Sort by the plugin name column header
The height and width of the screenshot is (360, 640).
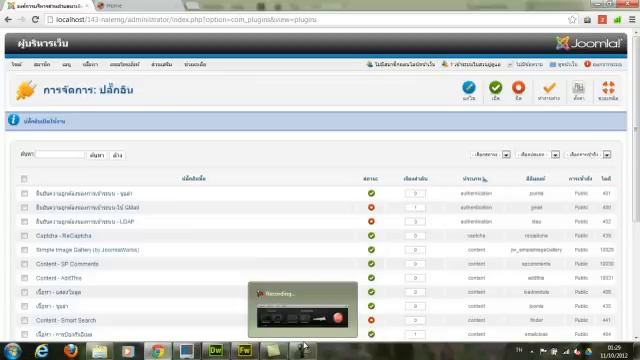[x=193, y=178]
